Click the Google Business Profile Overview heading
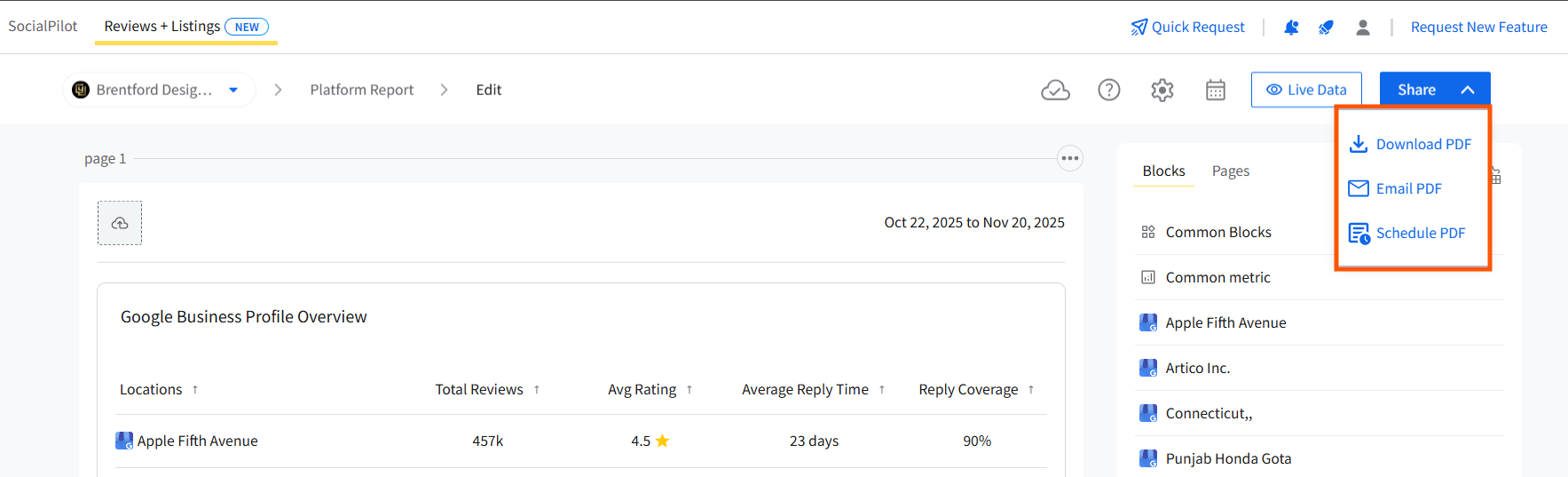Image resolution: width=1568 pixels, height=477 pixels. [x=244, y=317]
